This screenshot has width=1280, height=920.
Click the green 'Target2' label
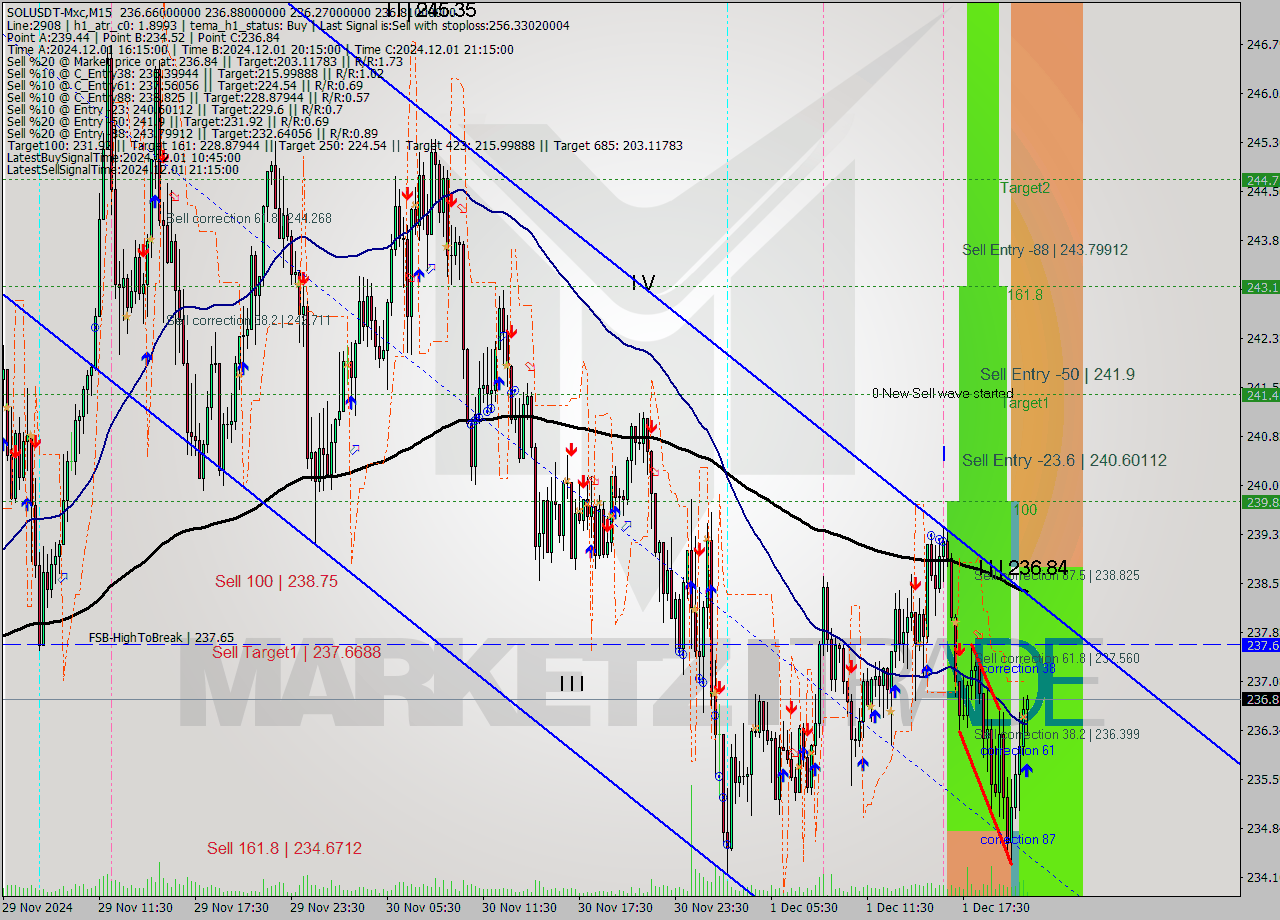point(1025,187)
